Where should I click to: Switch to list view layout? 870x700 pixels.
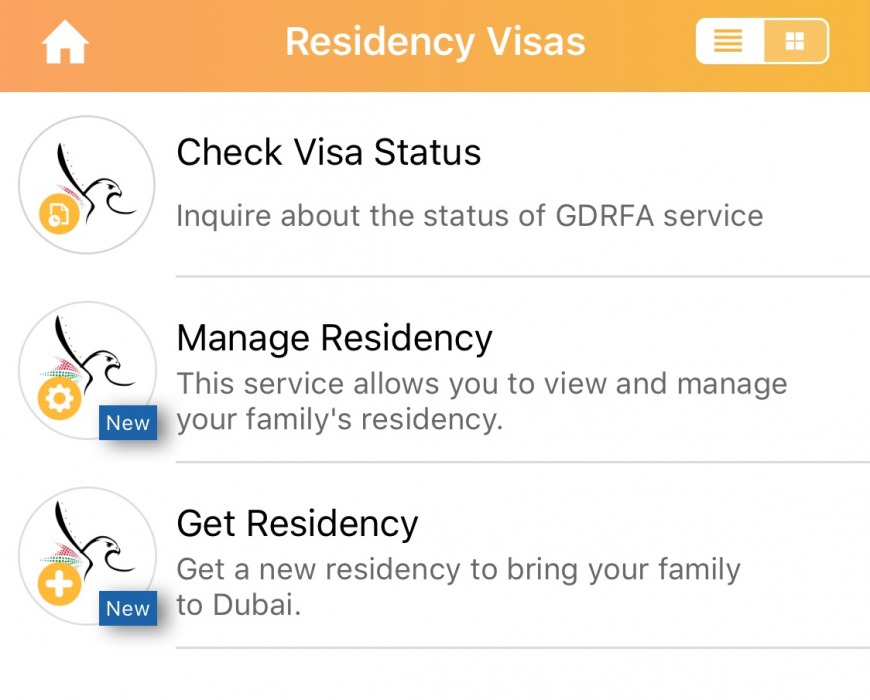(x=729, y=42)
